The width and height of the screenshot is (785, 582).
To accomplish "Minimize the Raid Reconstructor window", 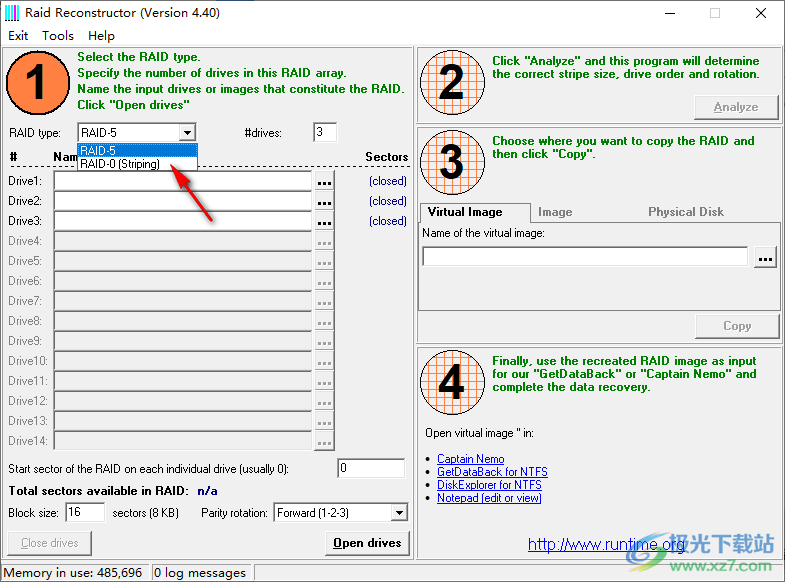I will (x=670, y=14).
